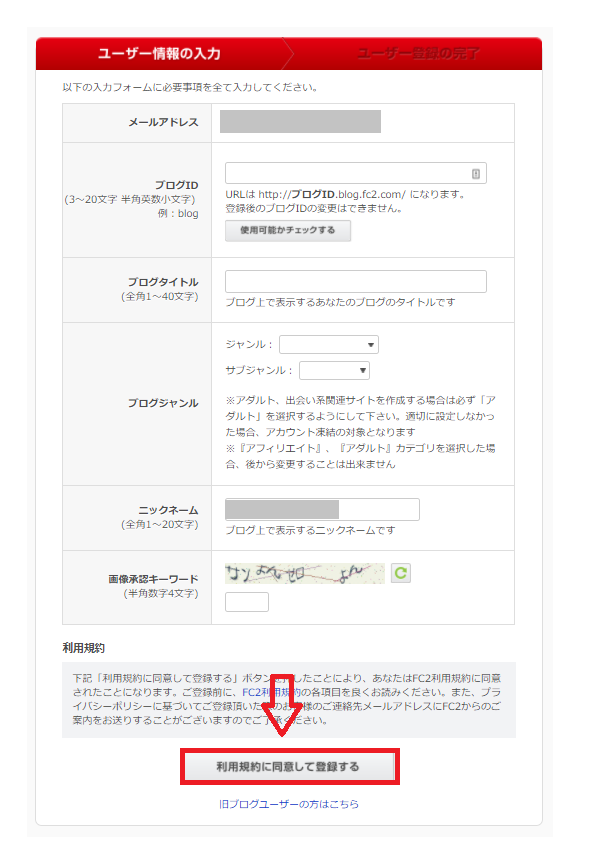Click text ブログ上で表示するあなたのブログのタイトルです

pos(340,302)
